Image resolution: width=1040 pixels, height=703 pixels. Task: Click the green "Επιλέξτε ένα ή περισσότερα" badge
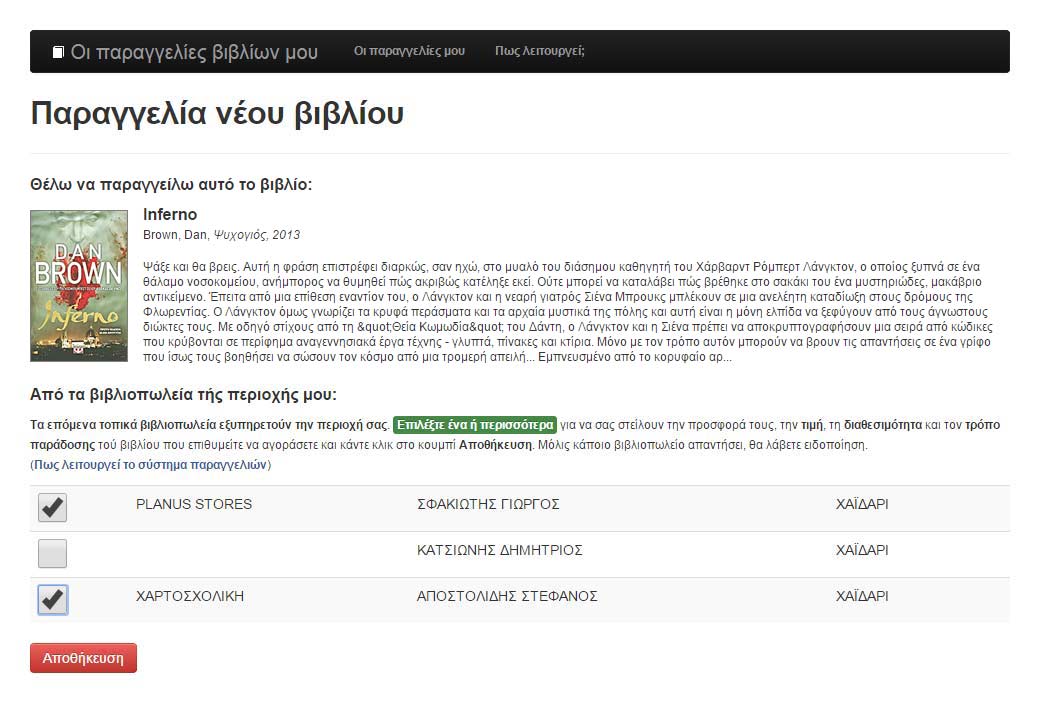pos(474,425)
